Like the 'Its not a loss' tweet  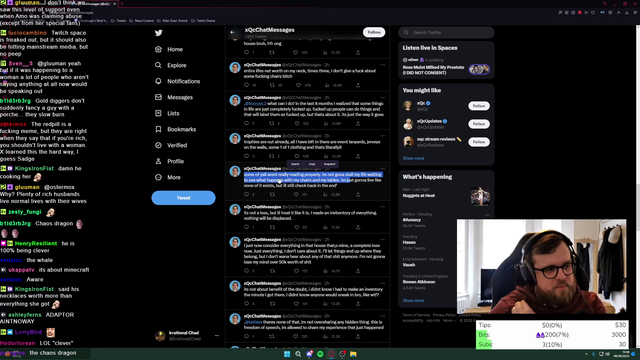pos(296,227)
